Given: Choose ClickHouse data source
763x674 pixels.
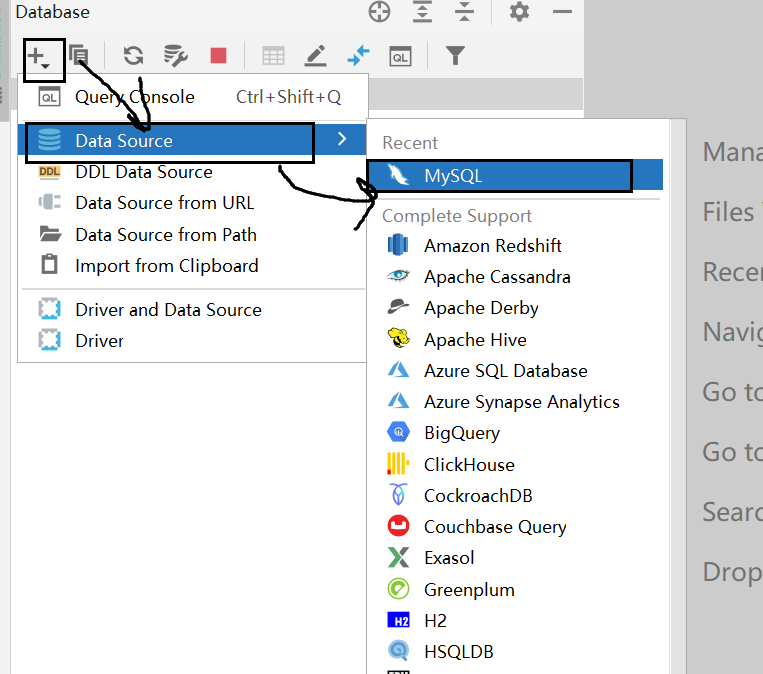Looking at the screenshot, I should click(x=515, y=464).
